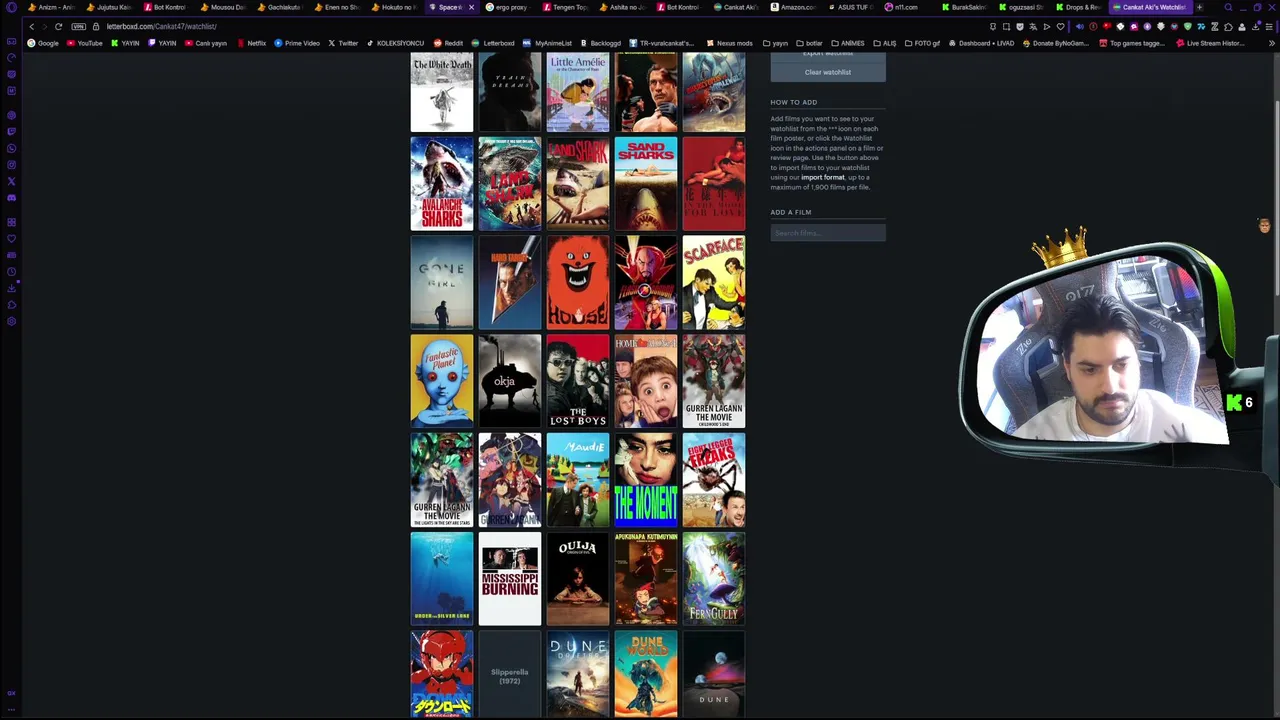
Task: Expand the ALIŞ bookmarks folder
Action: pyautogui.click(x=884, y=43)
